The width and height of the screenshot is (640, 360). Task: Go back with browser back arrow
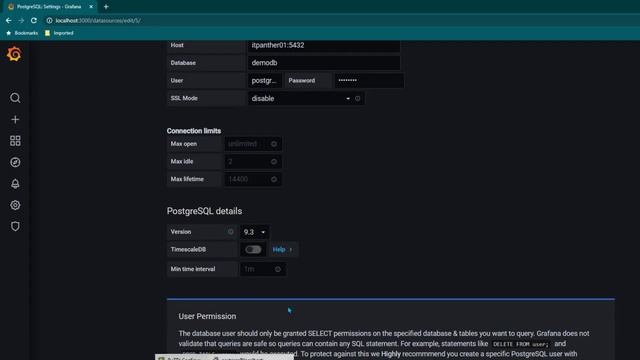[9, 20]
